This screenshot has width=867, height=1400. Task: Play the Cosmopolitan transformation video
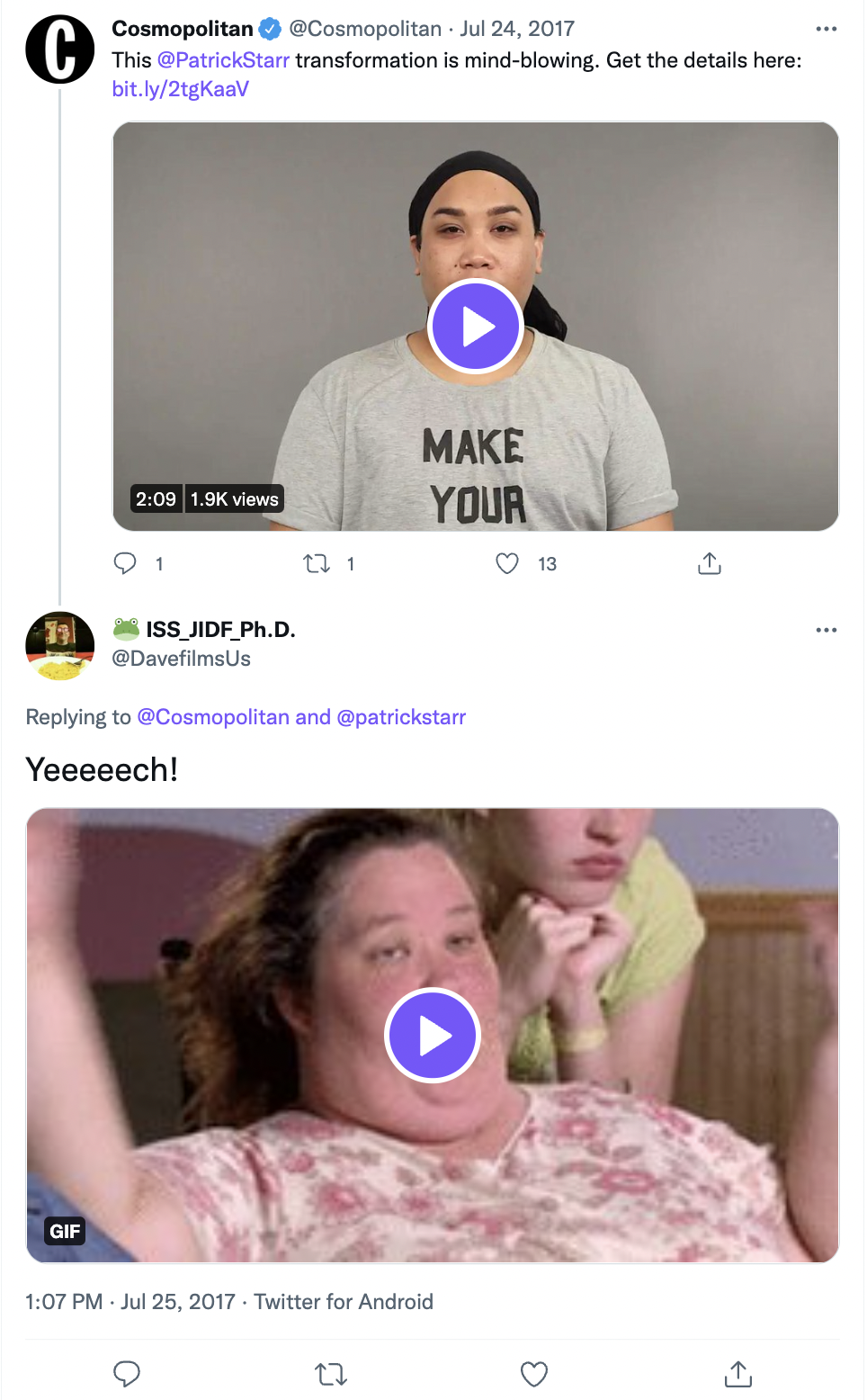point(476,326)
